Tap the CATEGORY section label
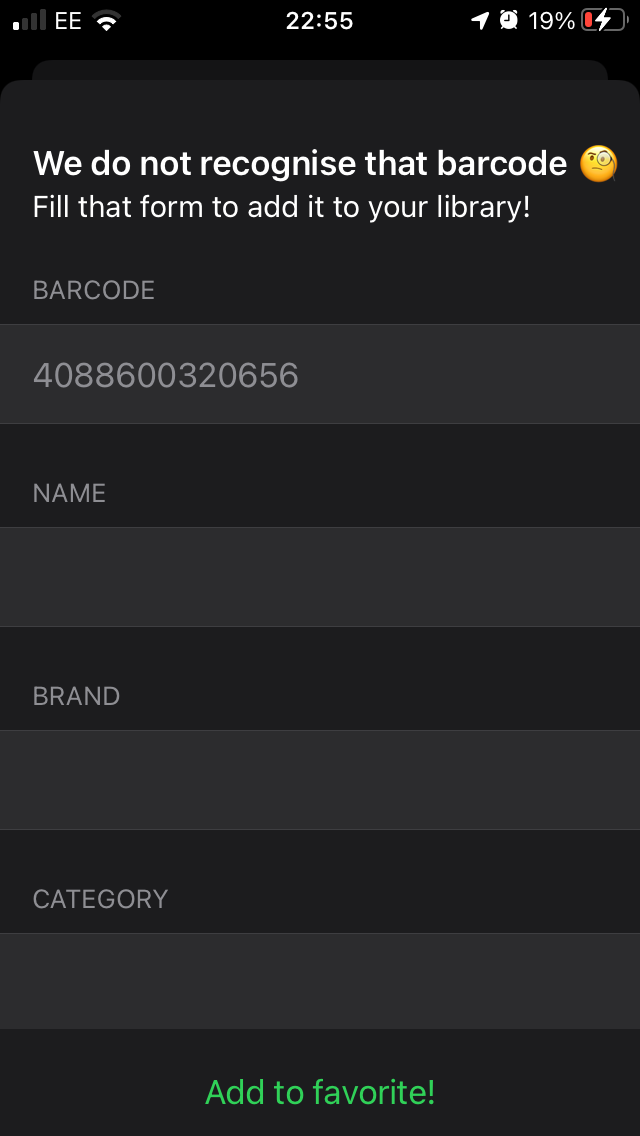The width and height of the screenshot is (640, 1136). click(x=100, y=898)
